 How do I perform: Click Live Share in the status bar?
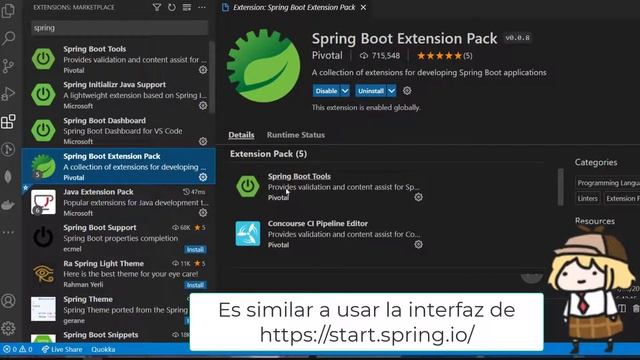coord(62,349)
